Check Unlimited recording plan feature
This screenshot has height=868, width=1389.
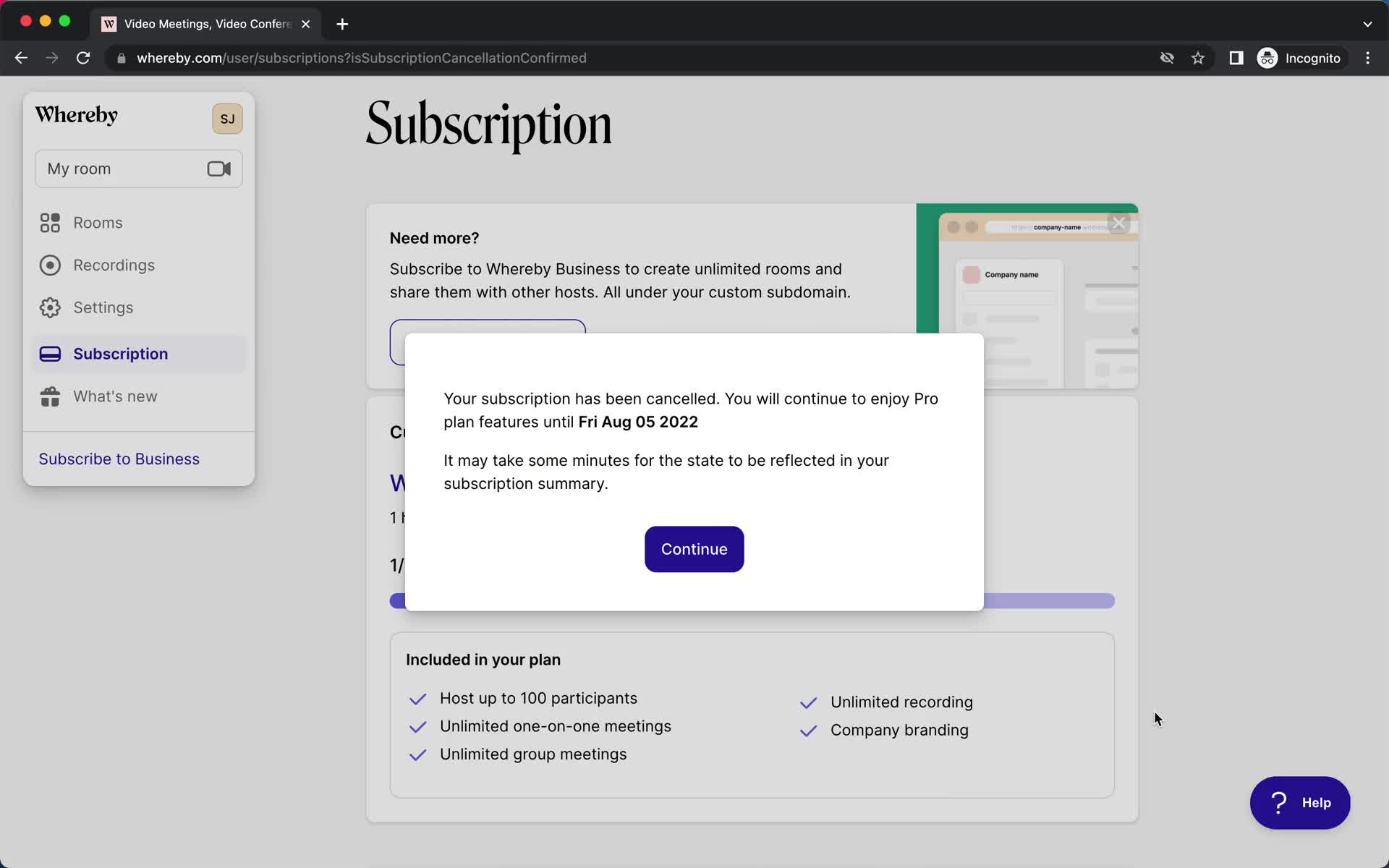[808, 702]
